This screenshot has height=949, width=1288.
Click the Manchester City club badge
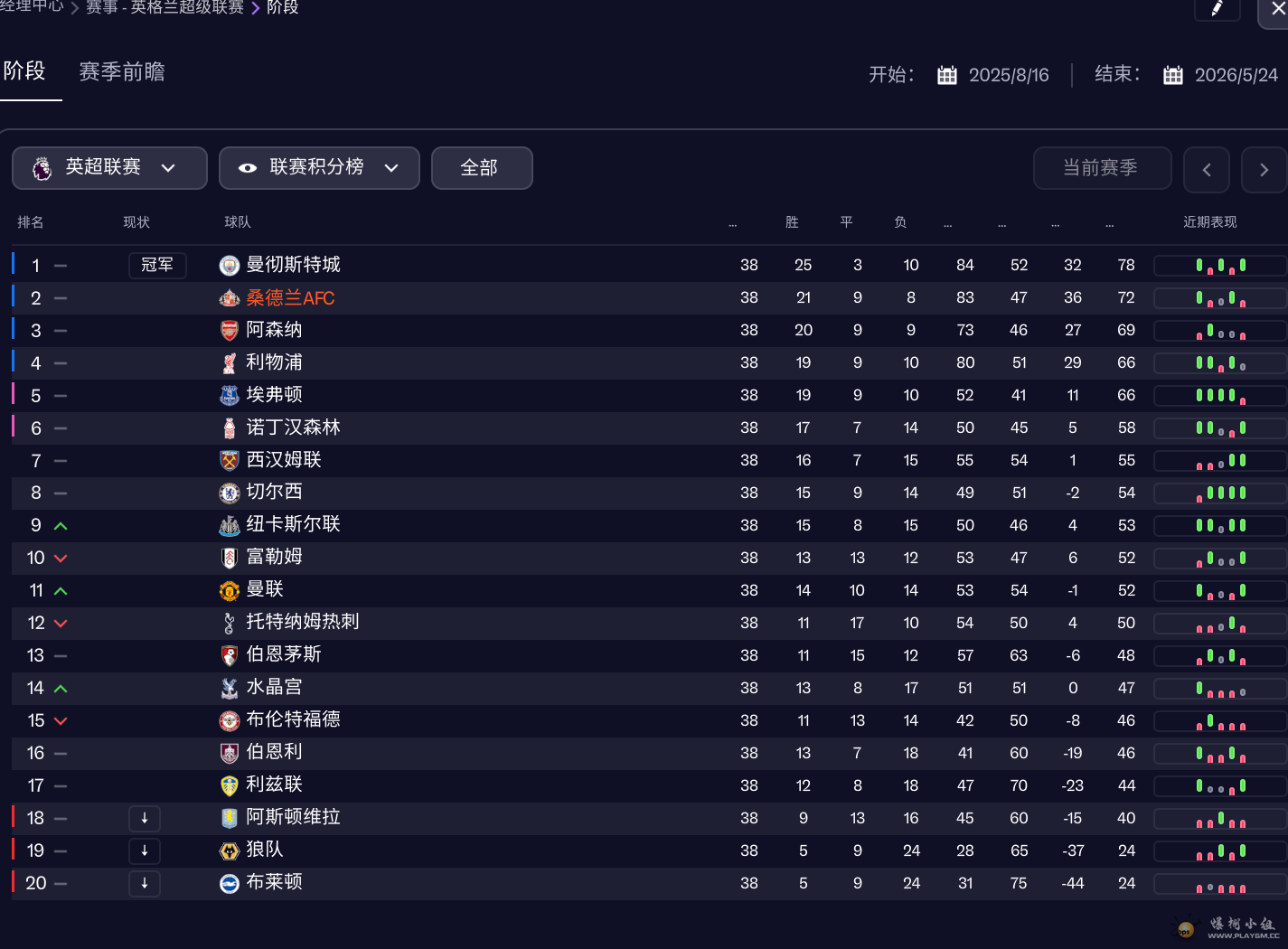tap(230, 266)
